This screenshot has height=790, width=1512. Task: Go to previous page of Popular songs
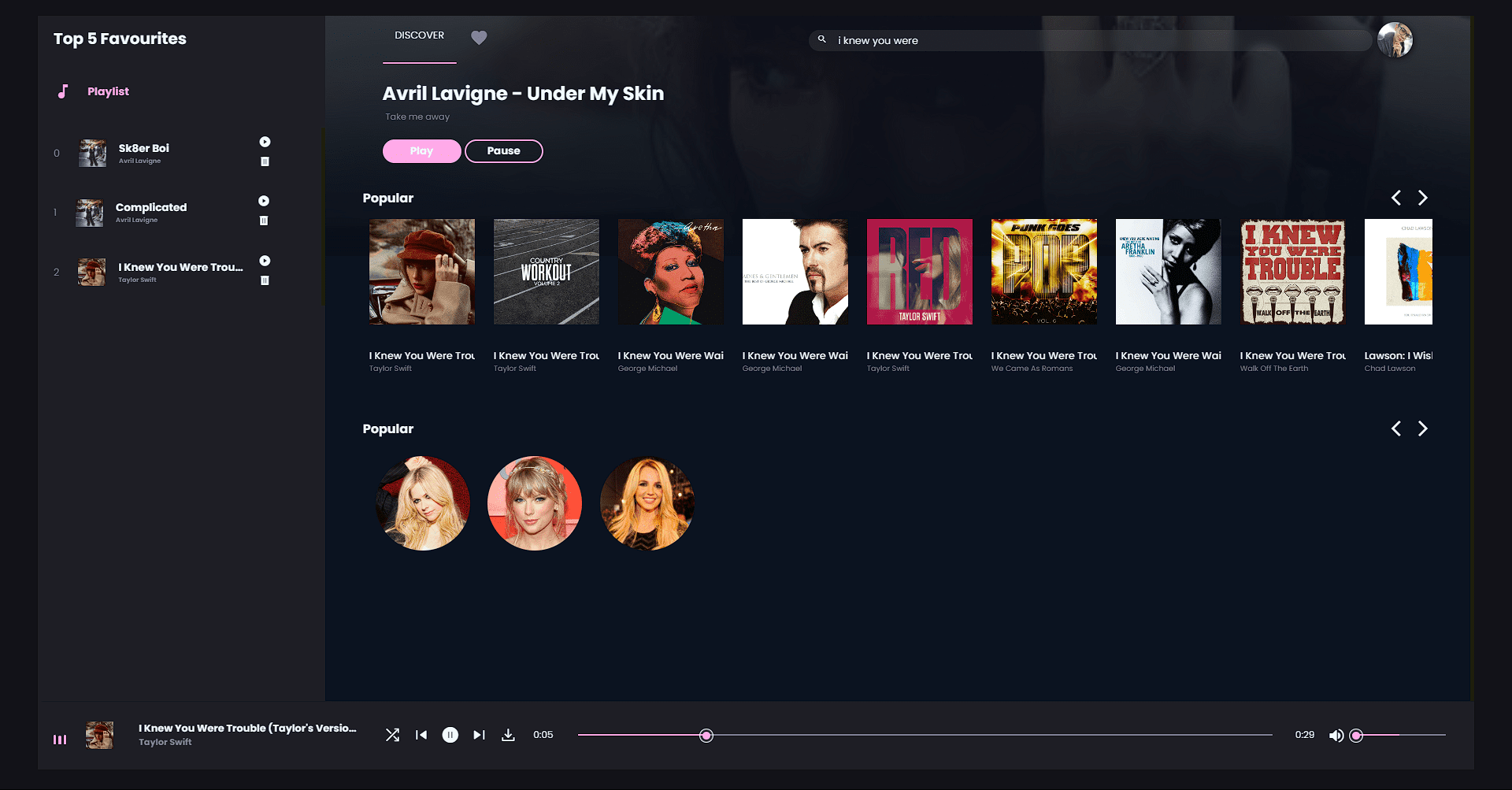tap(1395, 198)
